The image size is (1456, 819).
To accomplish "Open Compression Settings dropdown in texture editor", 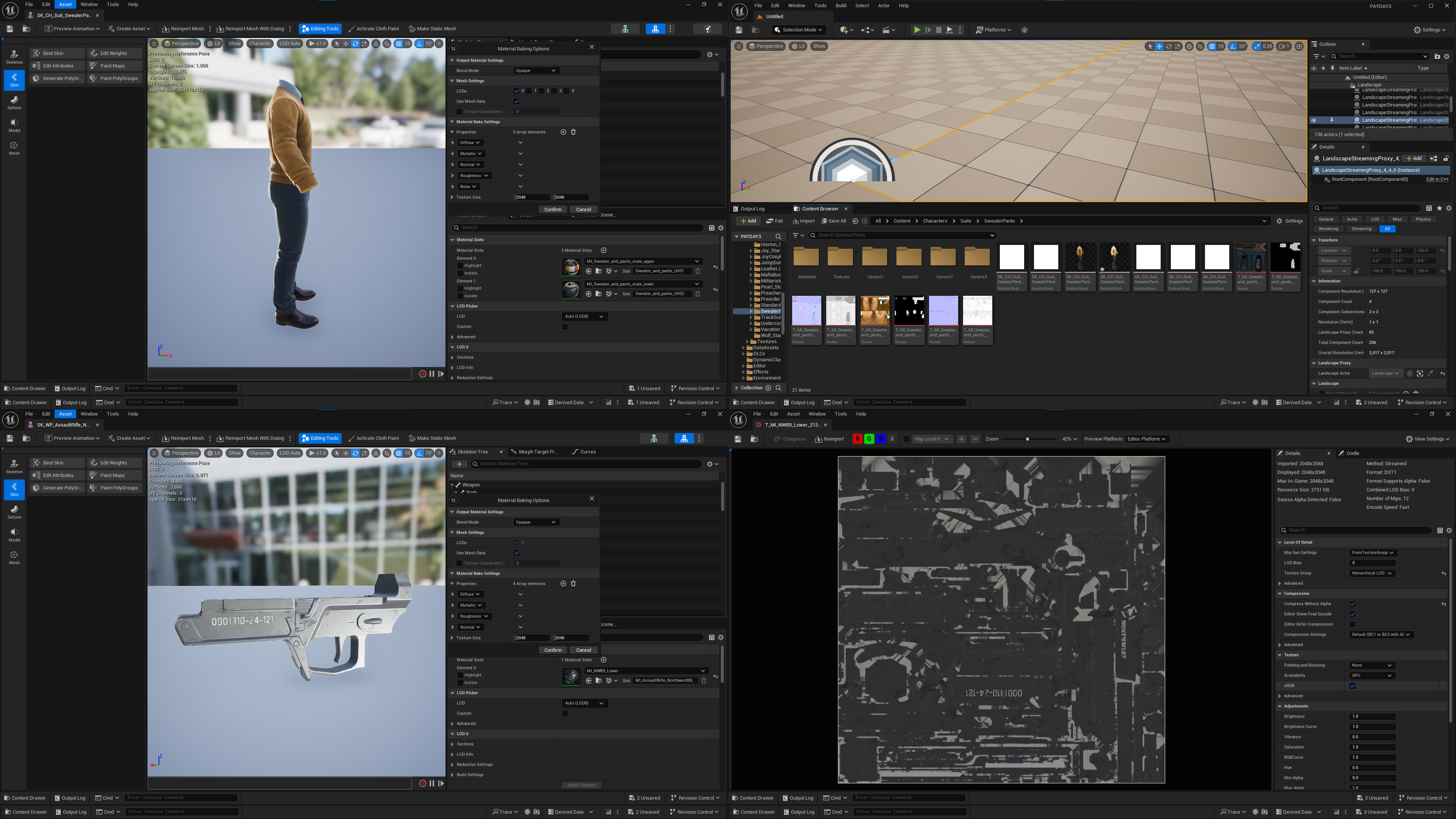I will (1381, 635).
